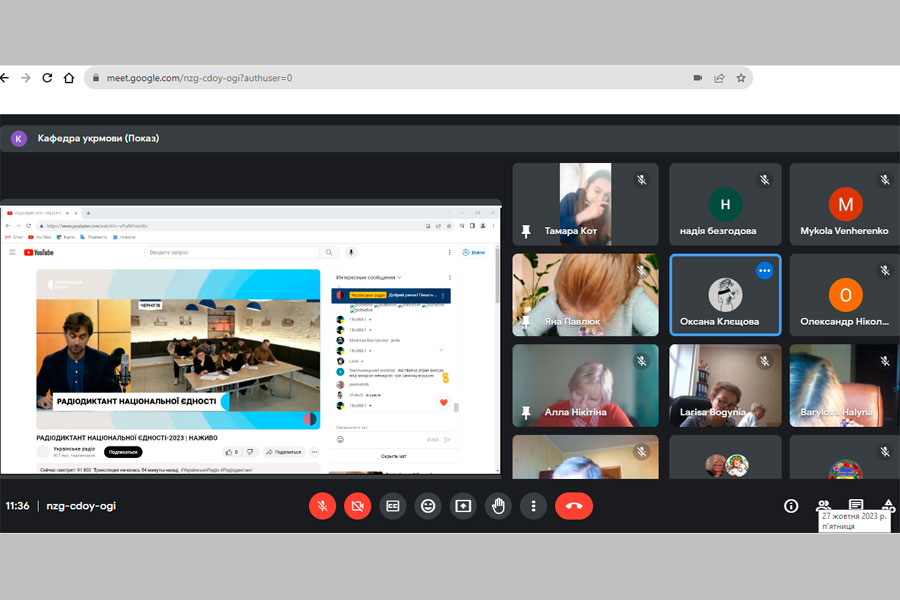Turn on the camera in Meet
The height and width of the screenshot is (600, 900).
pyautogui.click(x=358, y=506)
